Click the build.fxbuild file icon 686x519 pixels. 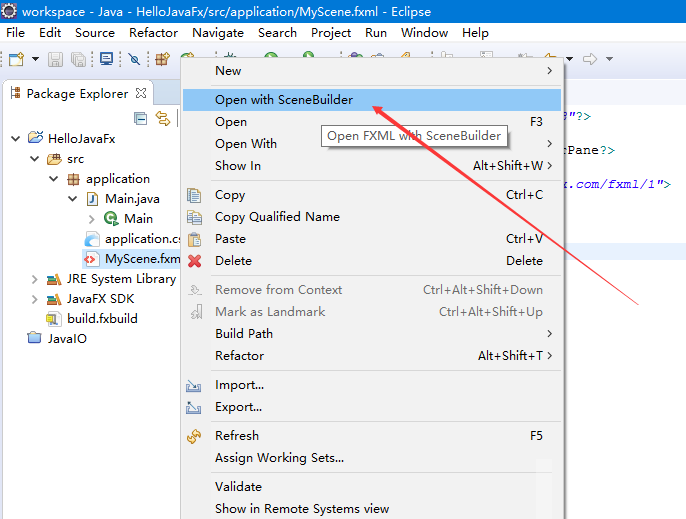(53, 319)
